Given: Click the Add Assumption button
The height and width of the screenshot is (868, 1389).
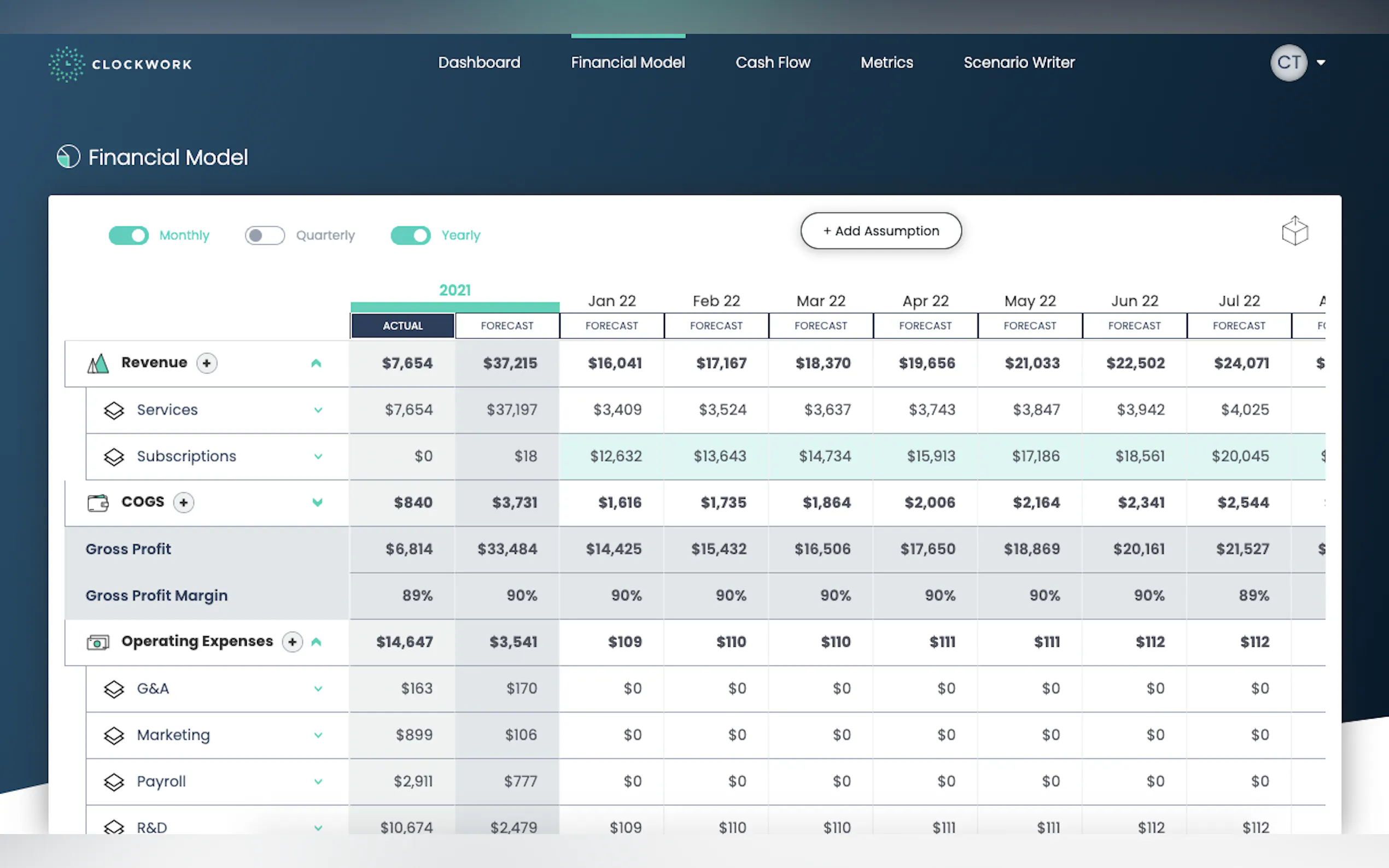Looking at the screenshot, I should pos(880,231).
